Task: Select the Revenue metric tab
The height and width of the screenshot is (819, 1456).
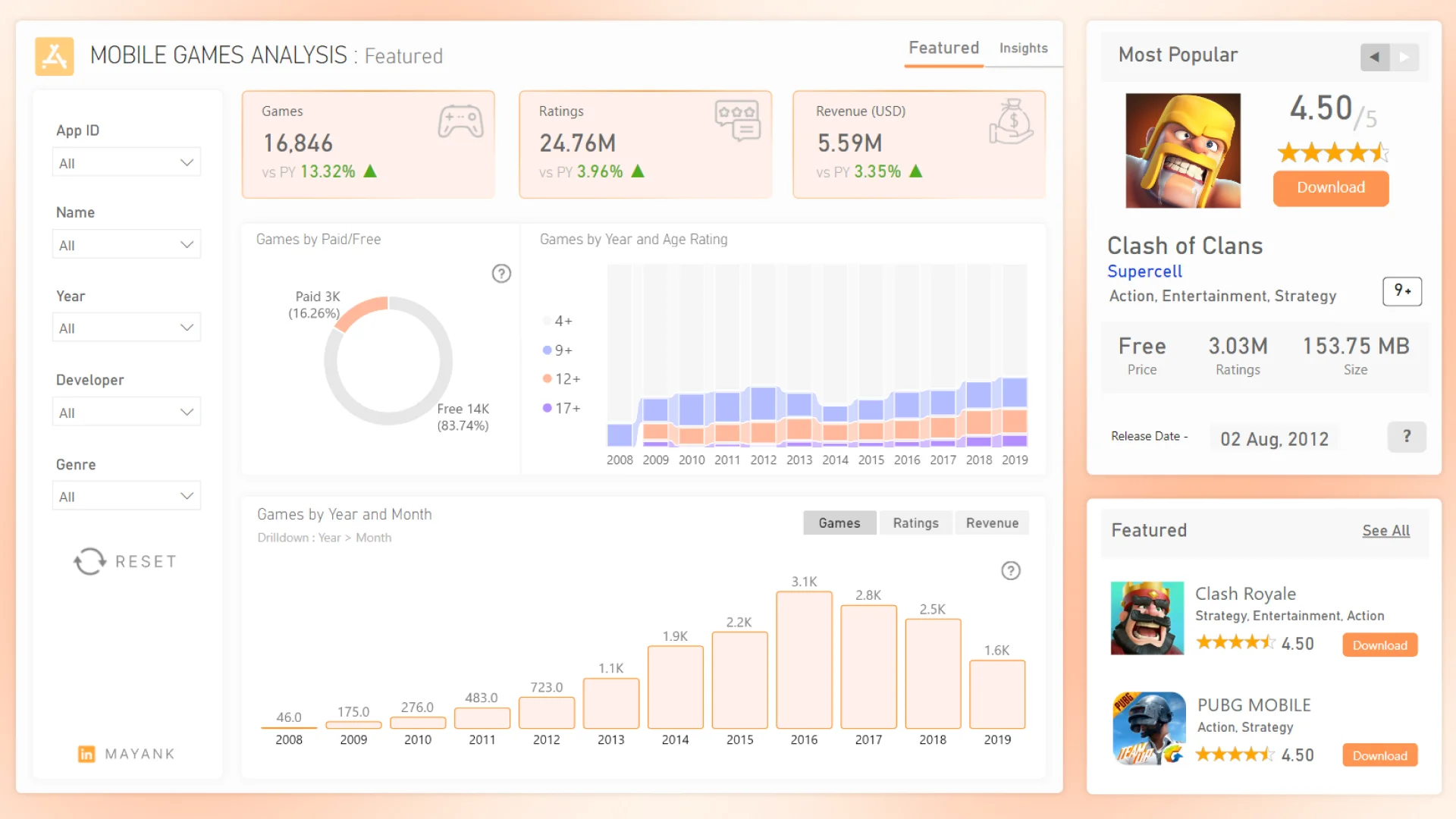Action: (992, 523)
